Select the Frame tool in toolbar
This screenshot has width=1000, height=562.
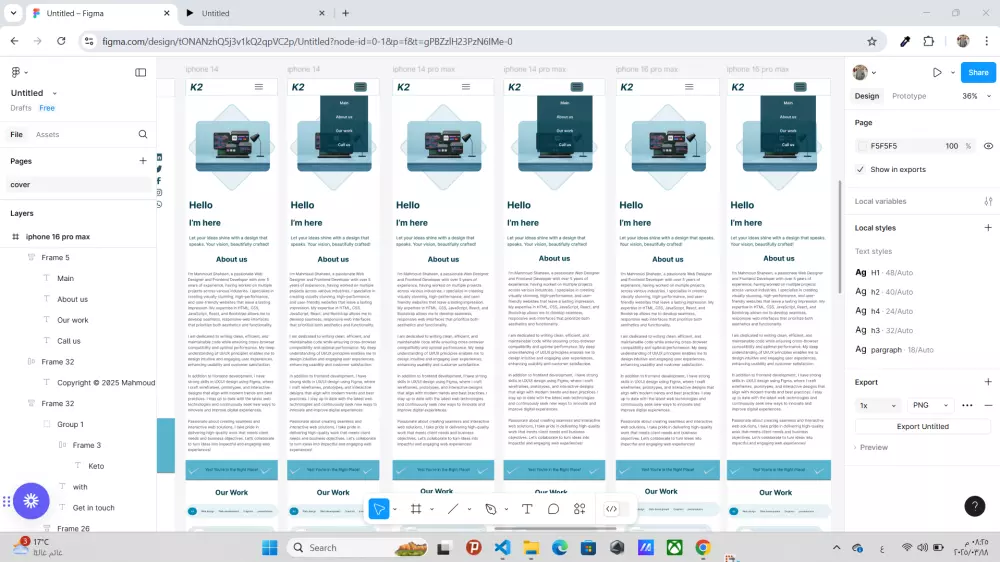416,509
